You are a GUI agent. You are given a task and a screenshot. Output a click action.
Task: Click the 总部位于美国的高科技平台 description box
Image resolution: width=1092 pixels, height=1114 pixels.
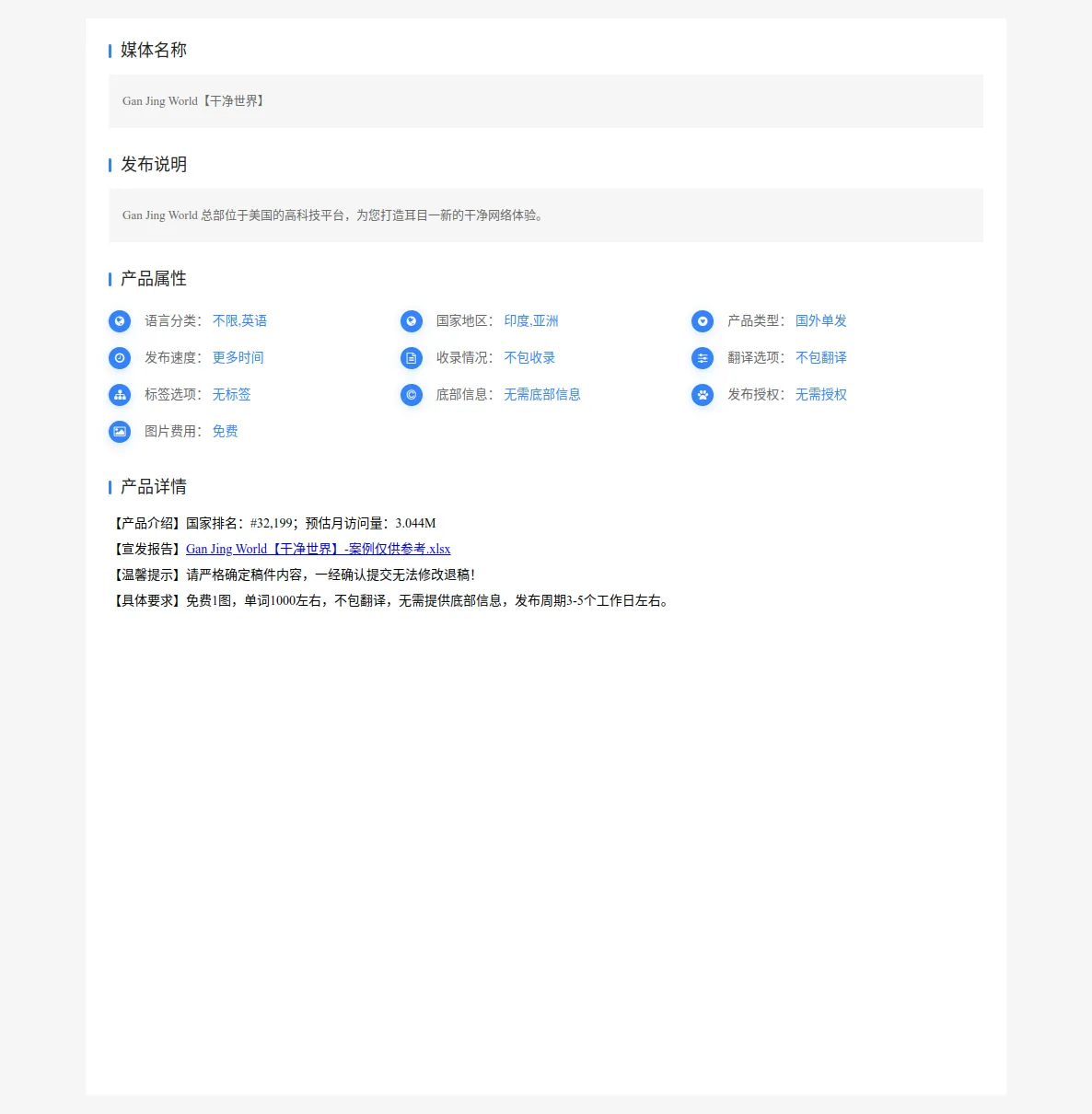pyautogui.click(x=546, y=215)
